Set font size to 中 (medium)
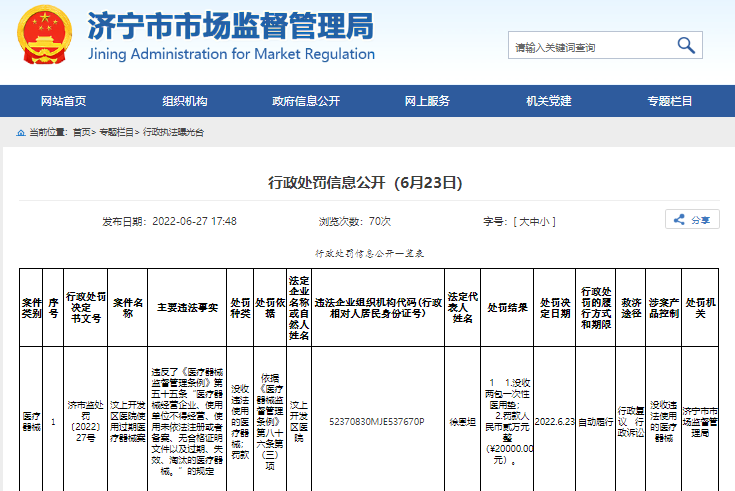Image resolution: width=735 pixels, height=491 pixels. [535, 221]
